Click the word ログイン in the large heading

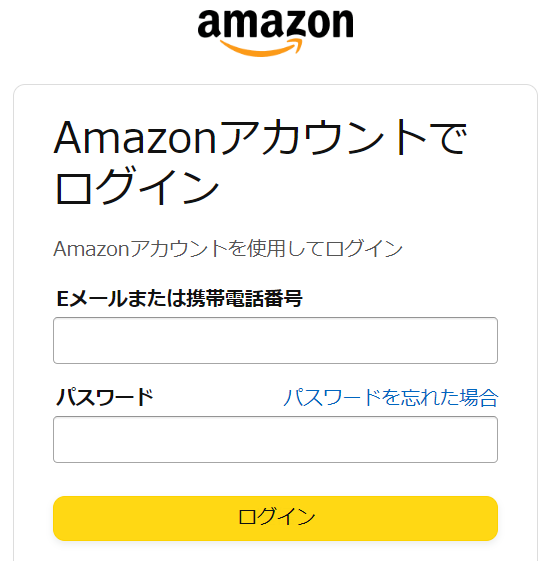(x=137, y=187)
